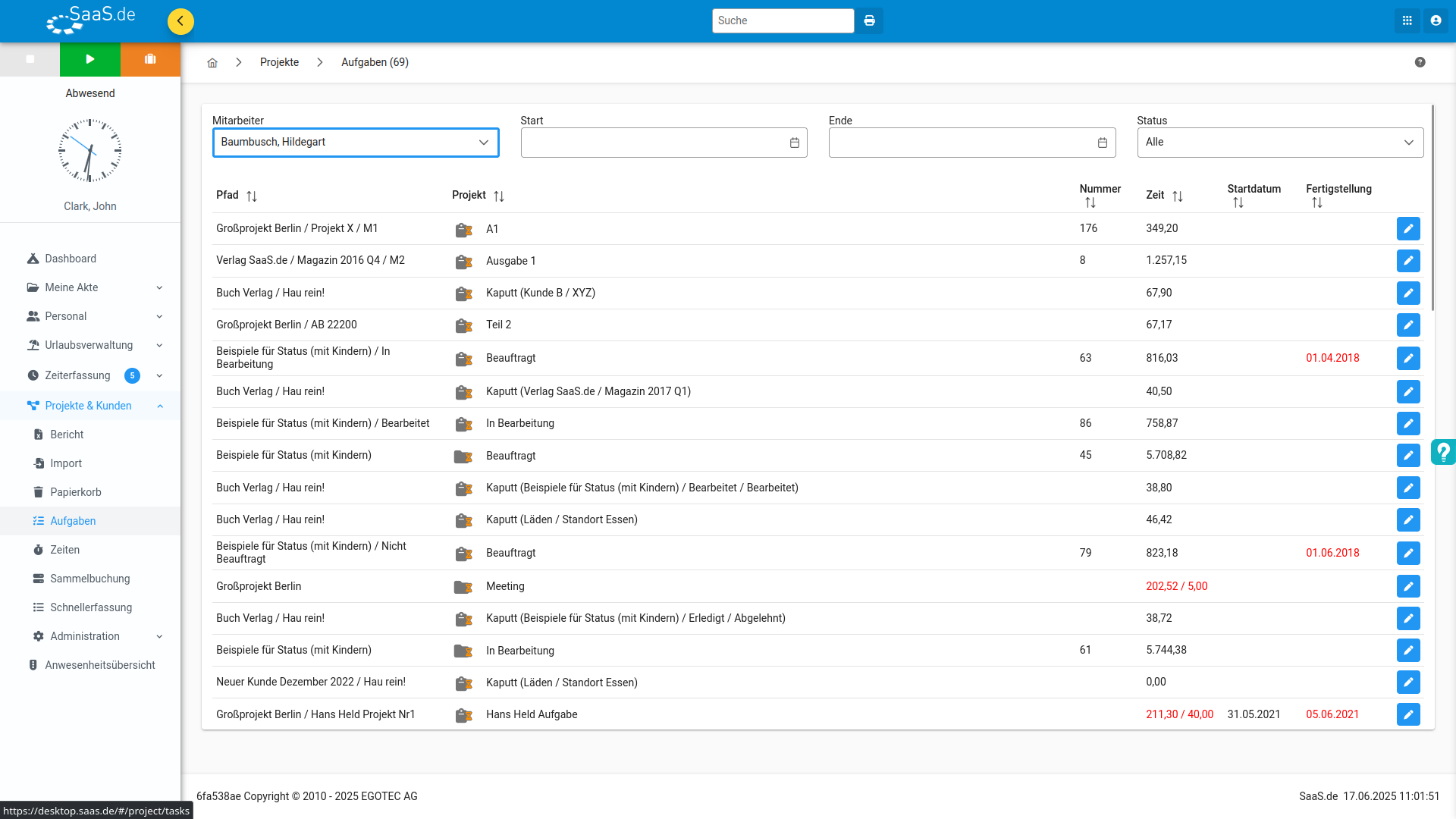Viewport: 1456px width, 819px height.
Task: Open the Status dropdown showing Alle
Action: pyautogui.click(x=1280, y=143)
